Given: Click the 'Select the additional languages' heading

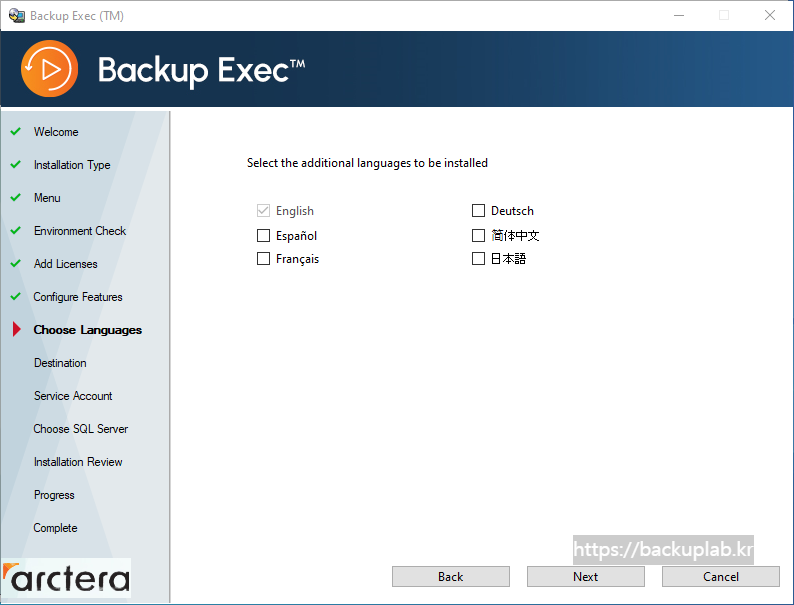Looking at the screenshot, I should [x=367, y=163].
